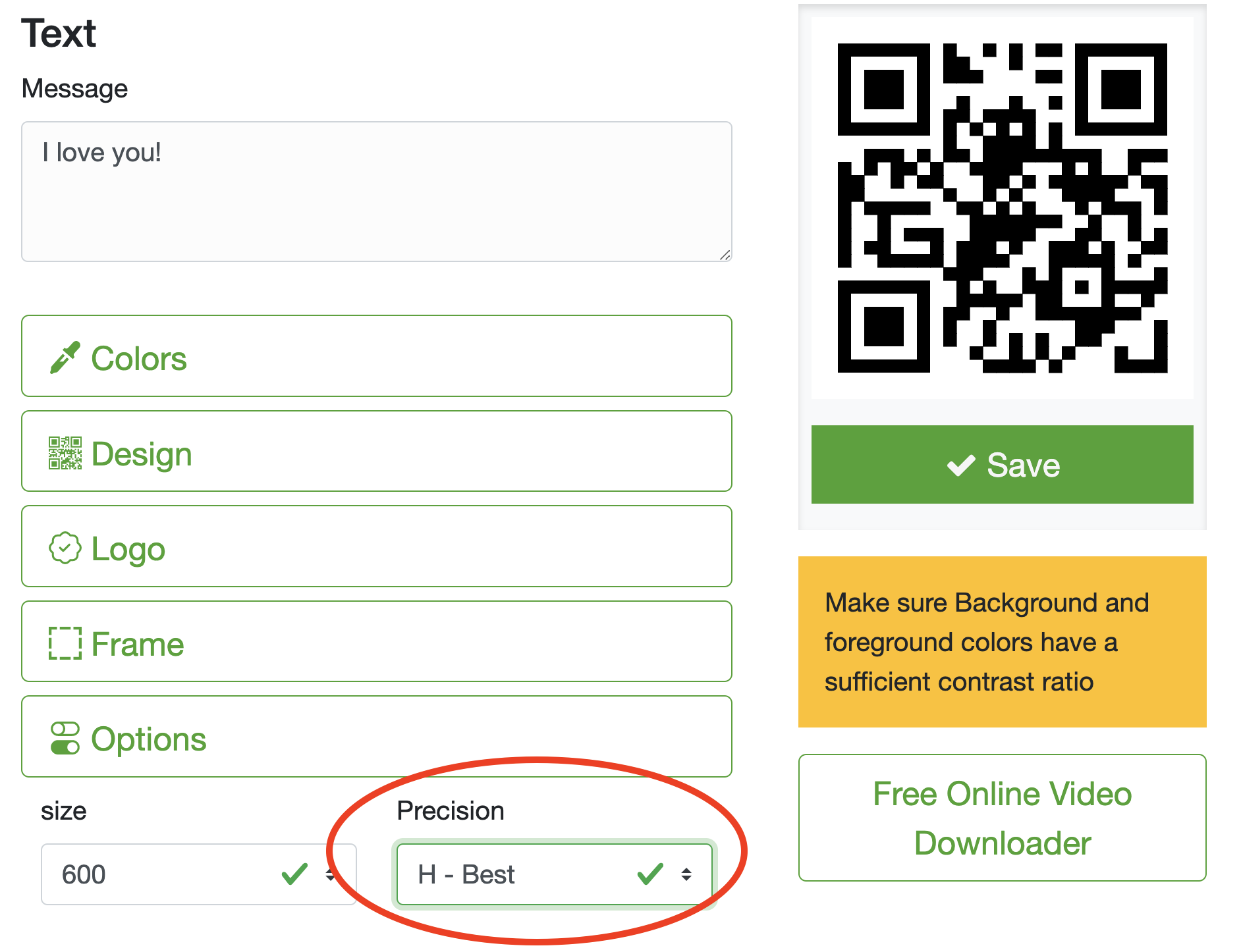Expand the Frame section
The width and height of the screenshot is (1241, 952).
tap(377, 641)
